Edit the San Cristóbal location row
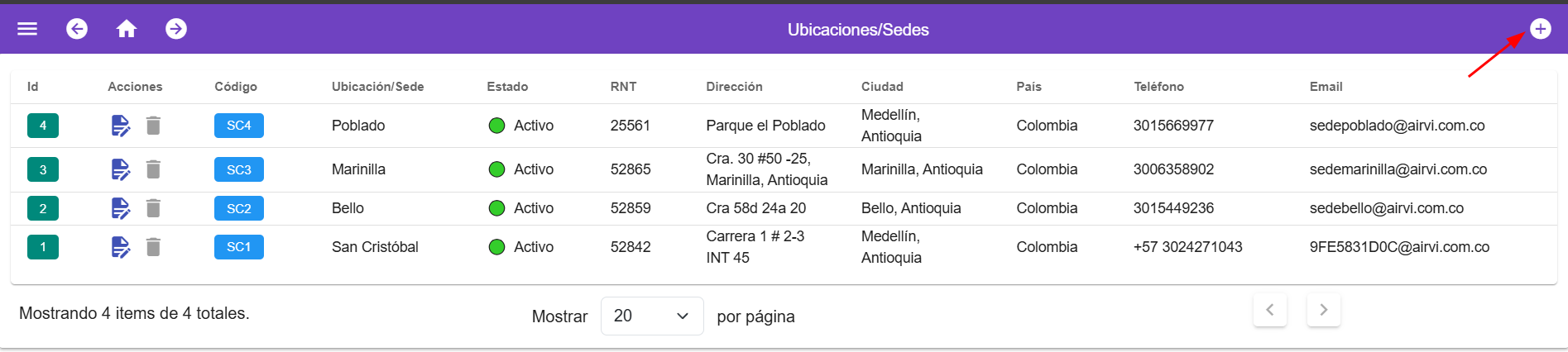This screenshot has height=352, width=1568. [121, 247]
